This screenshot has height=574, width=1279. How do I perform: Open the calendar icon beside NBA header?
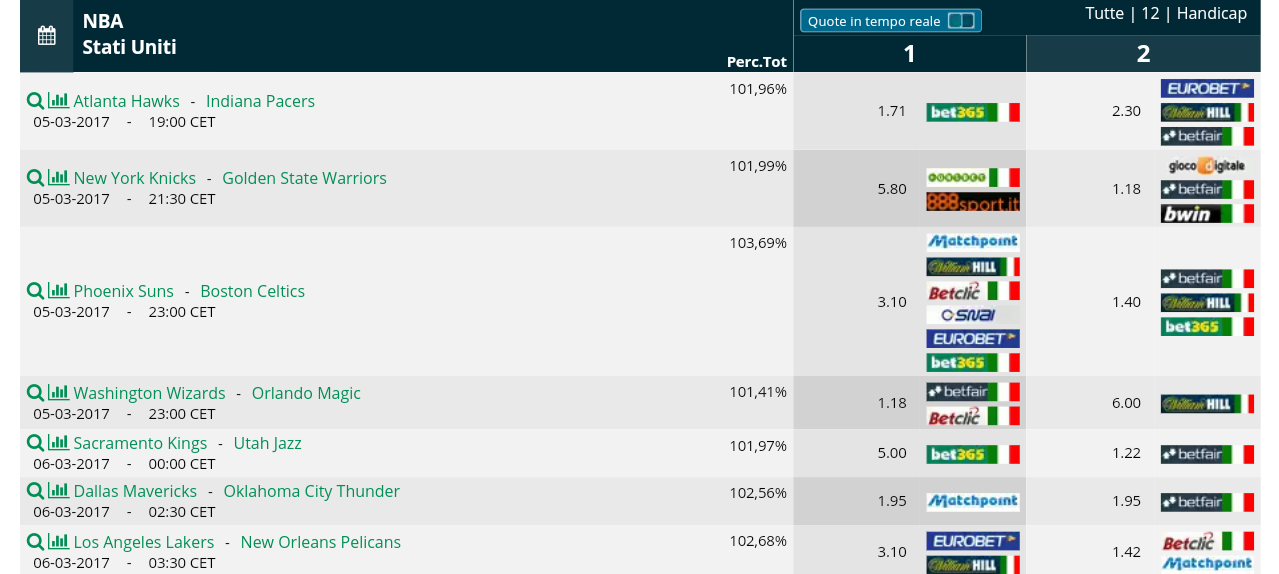[47, 36]
